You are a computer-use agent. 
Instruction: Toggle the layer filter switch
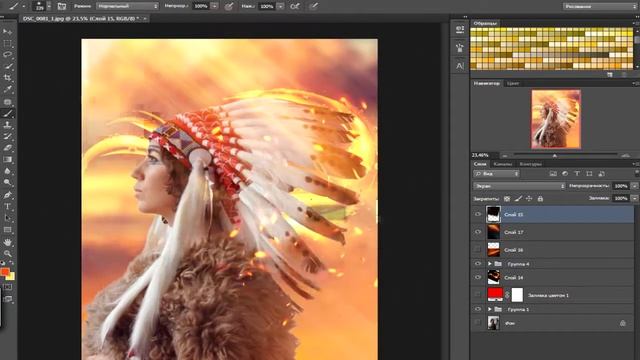(x=637, y=174)
